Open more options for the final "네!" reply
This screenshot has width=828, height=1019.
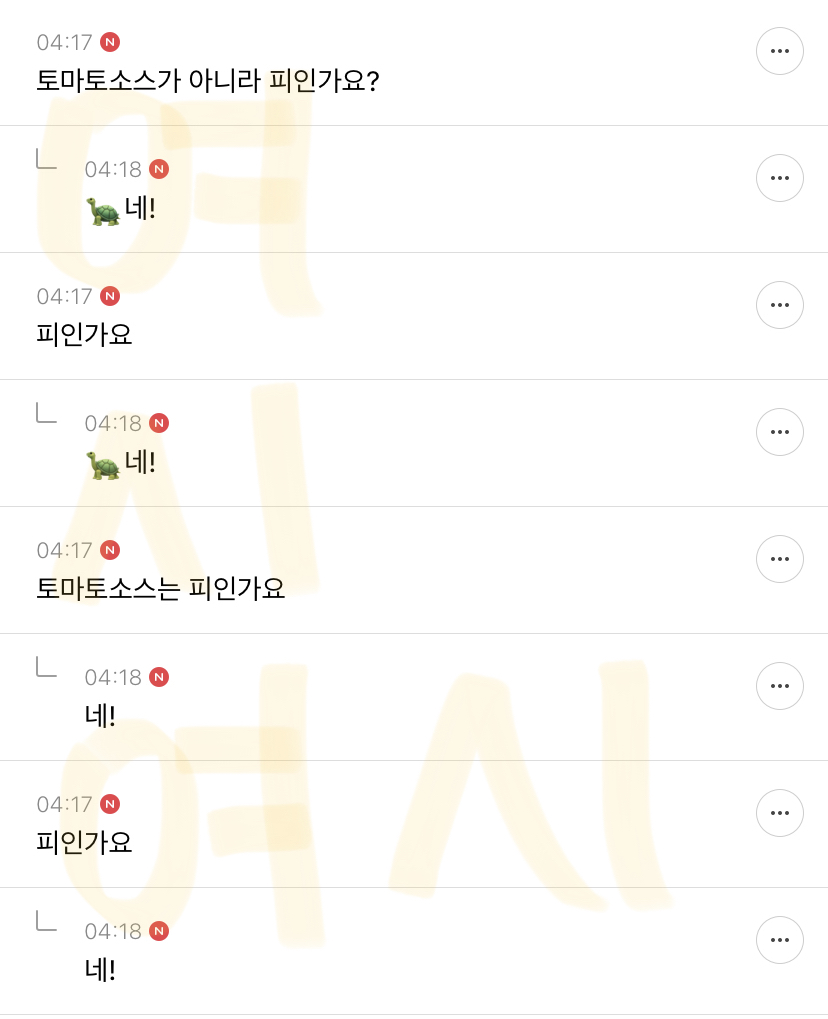tap(779, 940)
